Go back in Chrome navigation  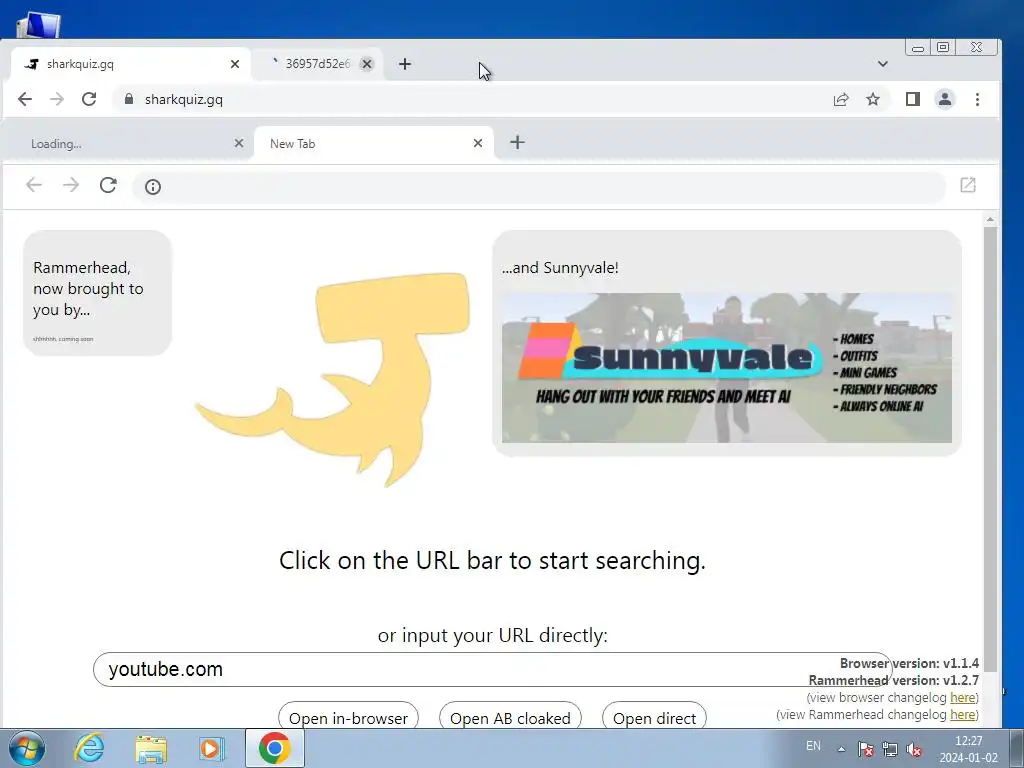[25, 99]
